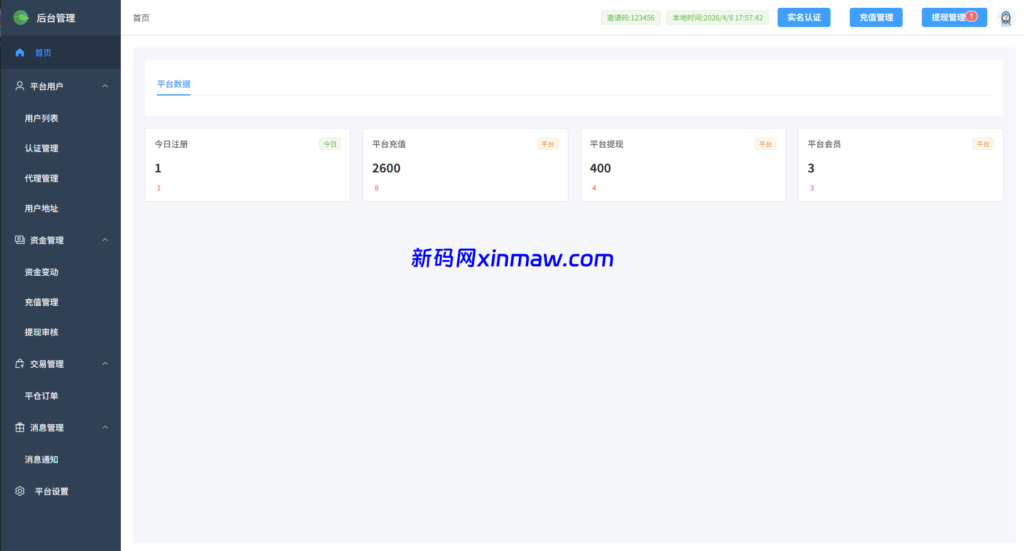The image size is (1024, 551).
Task: Click the 首页 breadcrumb in header
Action: point(141,18)
